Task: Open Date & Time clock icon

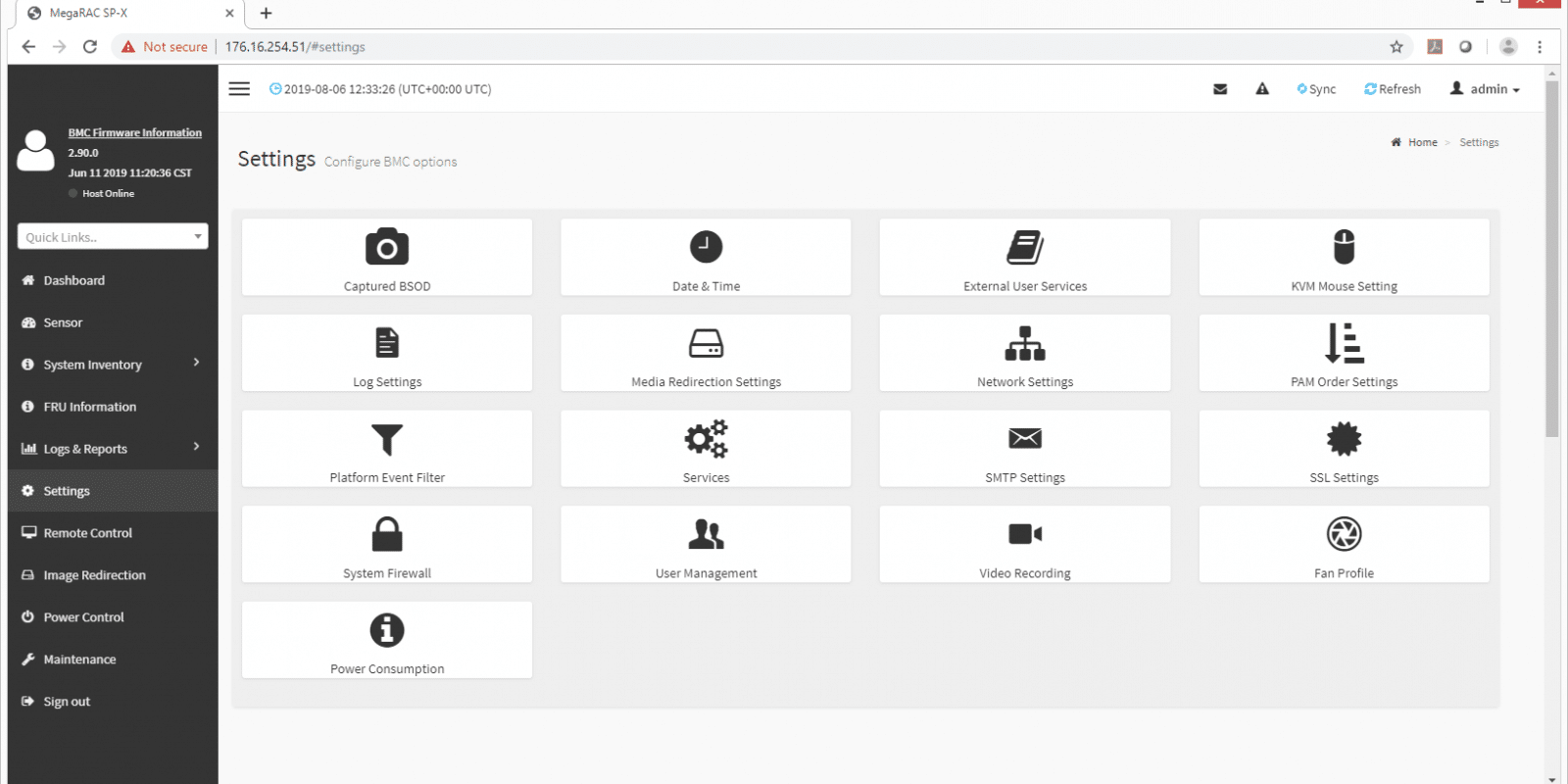Action: click(706, 247)
